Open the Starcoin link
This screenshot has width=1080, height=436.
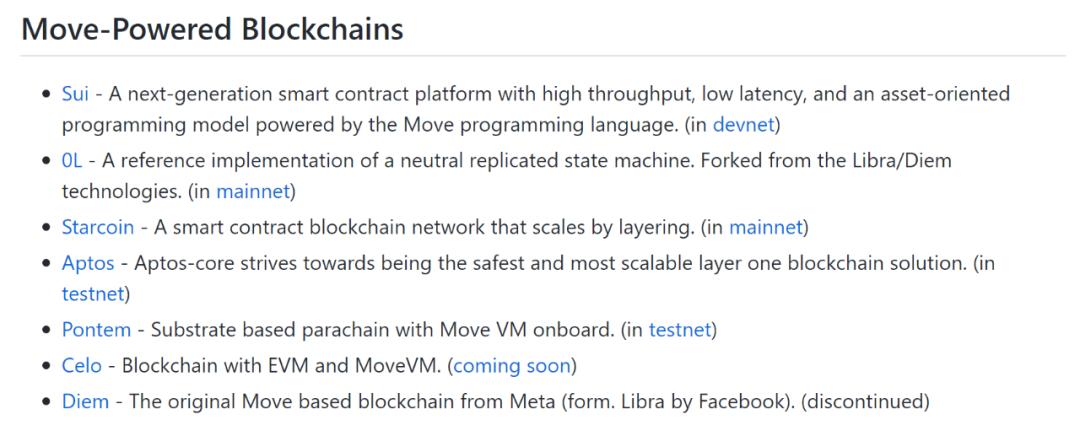[98, 227]
